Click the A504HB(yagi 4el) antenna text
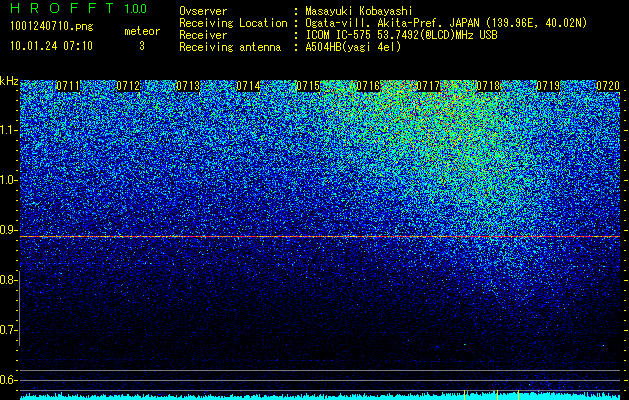 tap(353, 47)
